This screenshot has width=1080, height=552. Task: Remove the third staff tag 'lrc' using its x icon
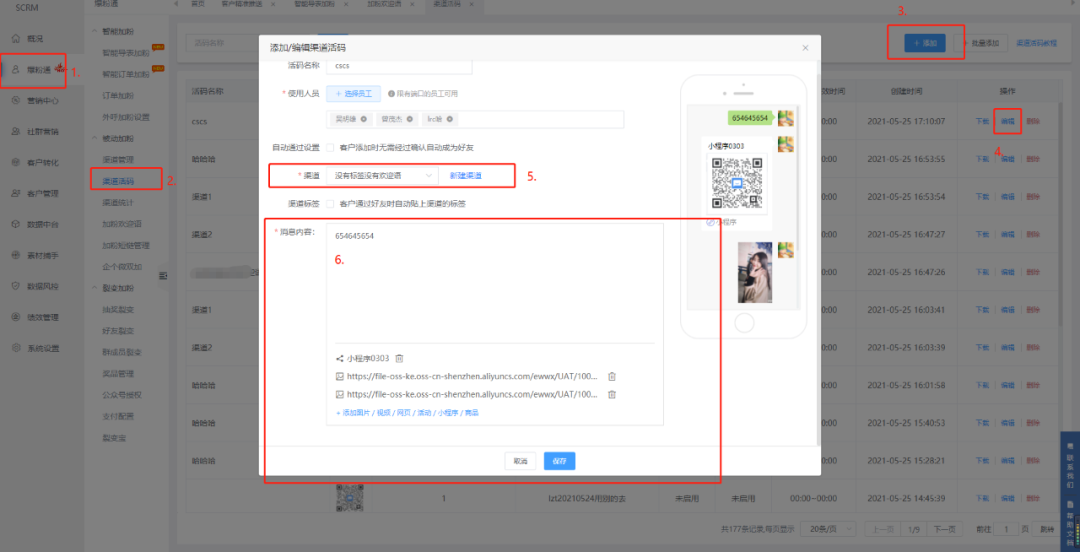coord(451,119)
